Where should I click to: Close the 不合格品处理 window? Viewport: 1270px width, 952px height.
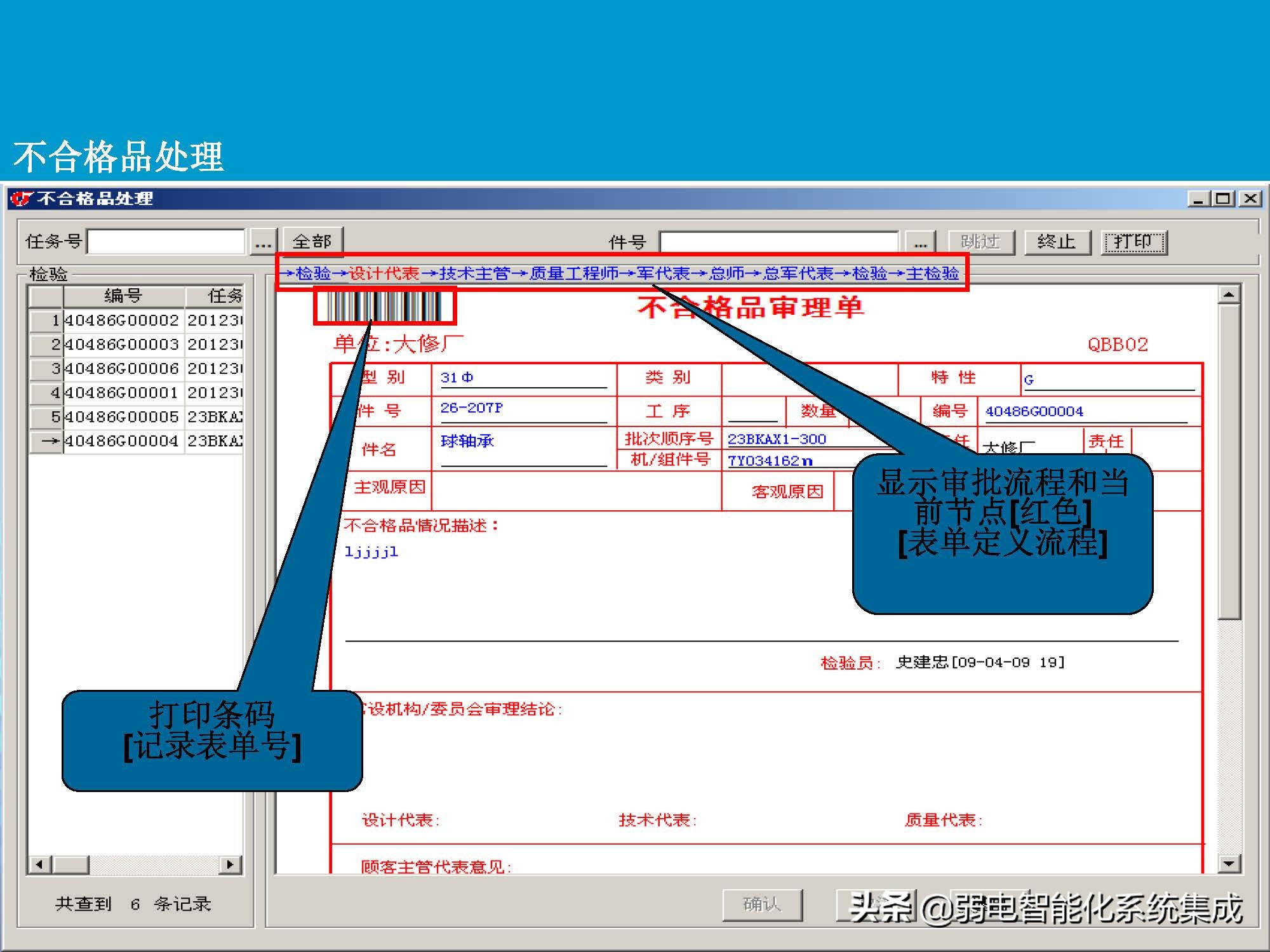(x=1250, y=199)
